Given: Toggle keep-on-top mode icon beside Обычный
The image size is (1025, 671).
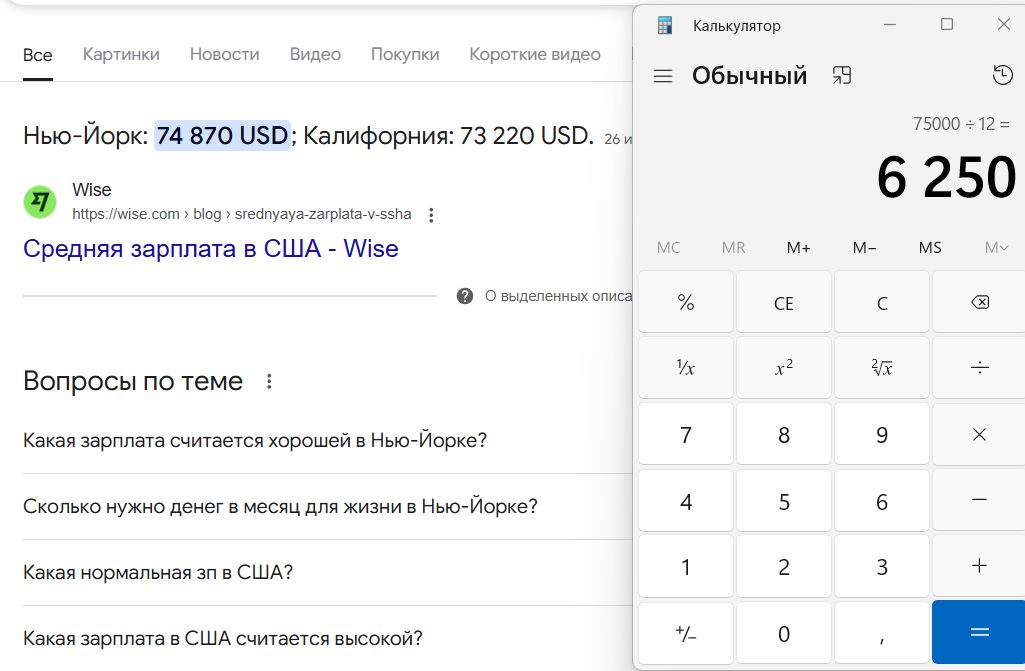Looking at the screenshot, I should [842, 76].
